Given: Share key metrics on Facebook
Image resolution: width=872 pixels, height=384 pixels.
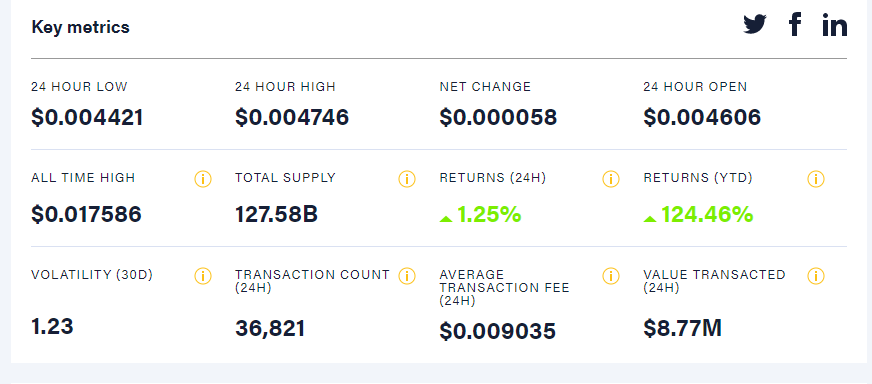Looking at the screenshot, I should [x=795, y=24].
